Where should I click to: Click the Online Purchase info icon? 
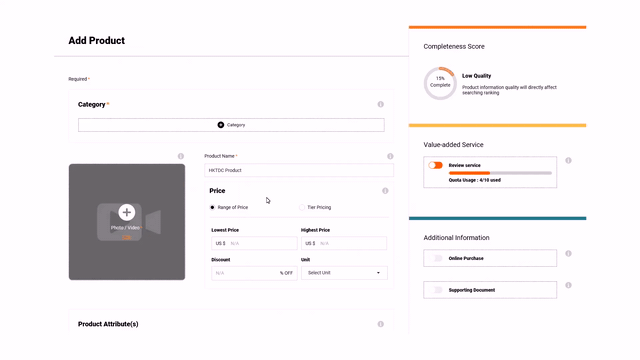(568, 253)
